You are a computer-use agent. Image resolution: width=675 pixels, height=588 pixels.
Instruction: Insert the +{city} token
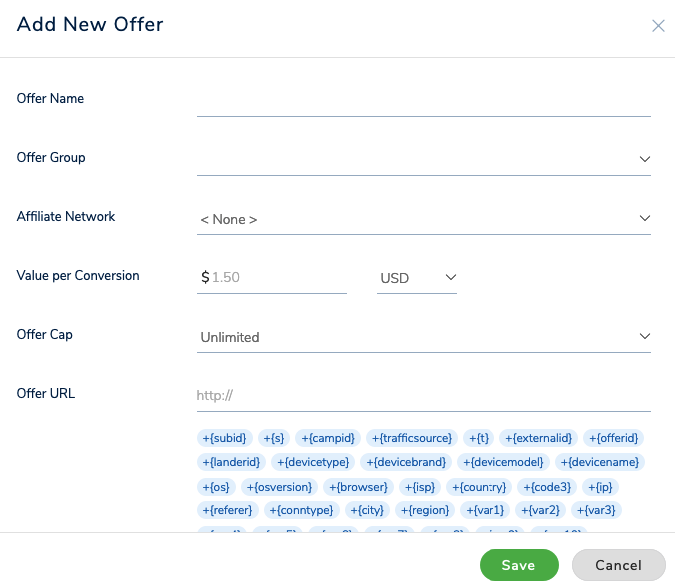[x=367, y=511]
